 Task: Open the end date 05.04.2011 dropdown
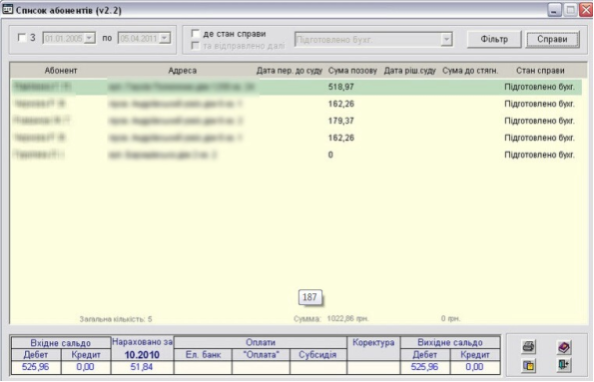[x=164, y=38]
